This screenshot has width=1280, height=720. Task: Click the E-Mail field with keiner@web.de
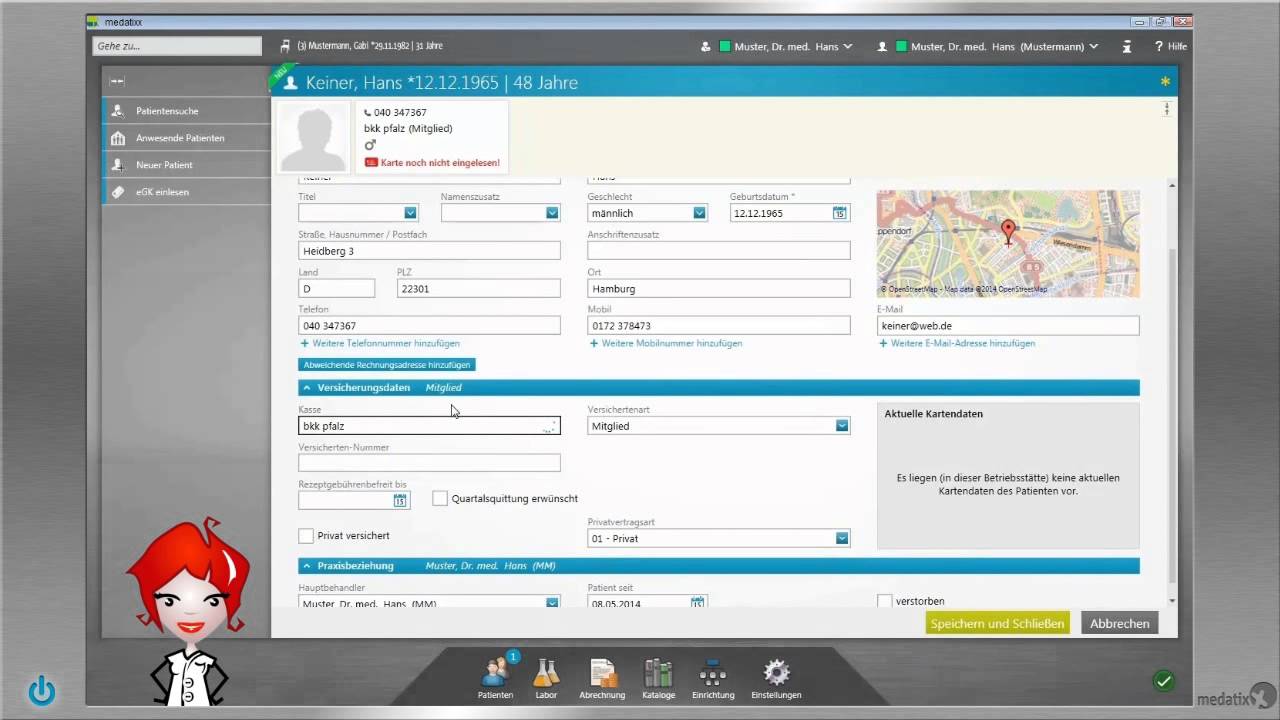(x=1008, y=326)
